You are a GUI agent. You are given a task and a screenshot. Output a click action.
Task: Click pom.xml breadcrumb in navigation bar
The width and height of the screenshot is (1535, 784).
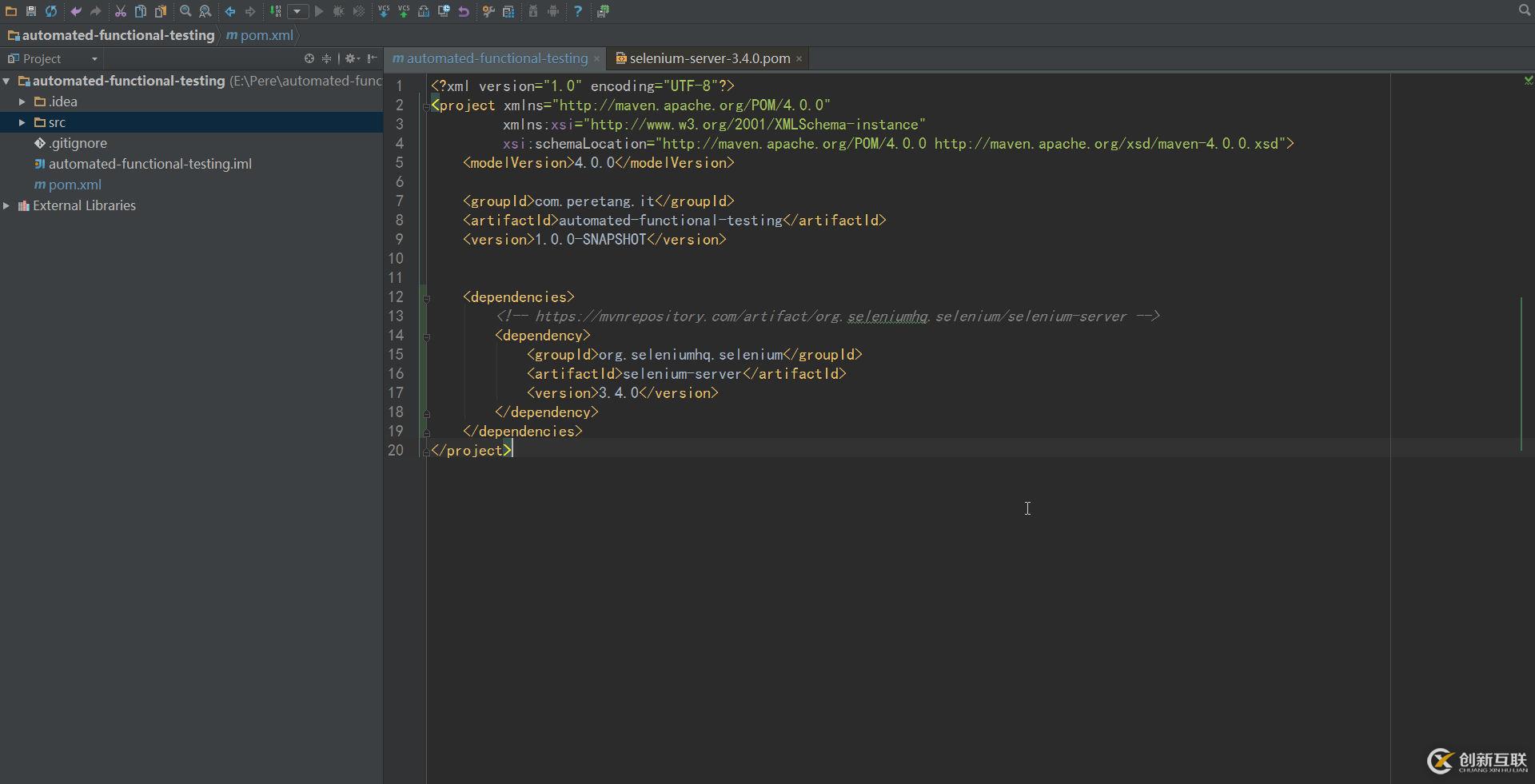[260, 35]
